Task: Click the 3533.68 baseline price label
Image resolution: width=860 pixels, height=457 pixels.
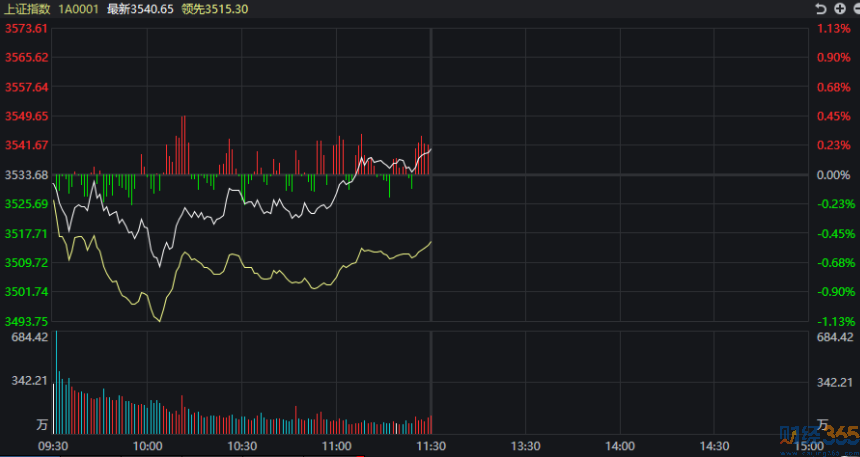Action: (27, 175)
